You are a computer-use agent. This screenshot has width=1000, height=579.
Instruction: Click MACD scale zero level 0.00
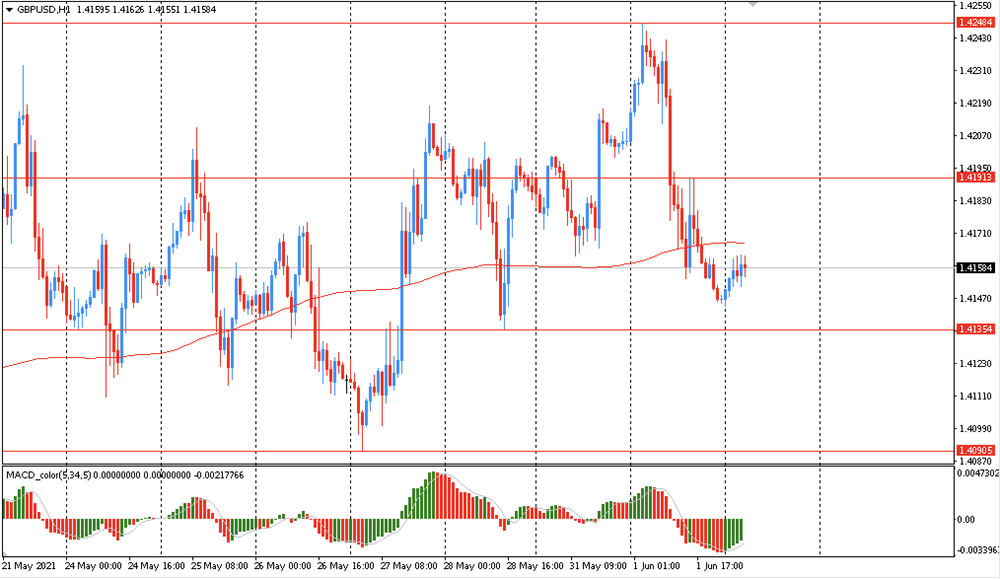click(966, 520)
